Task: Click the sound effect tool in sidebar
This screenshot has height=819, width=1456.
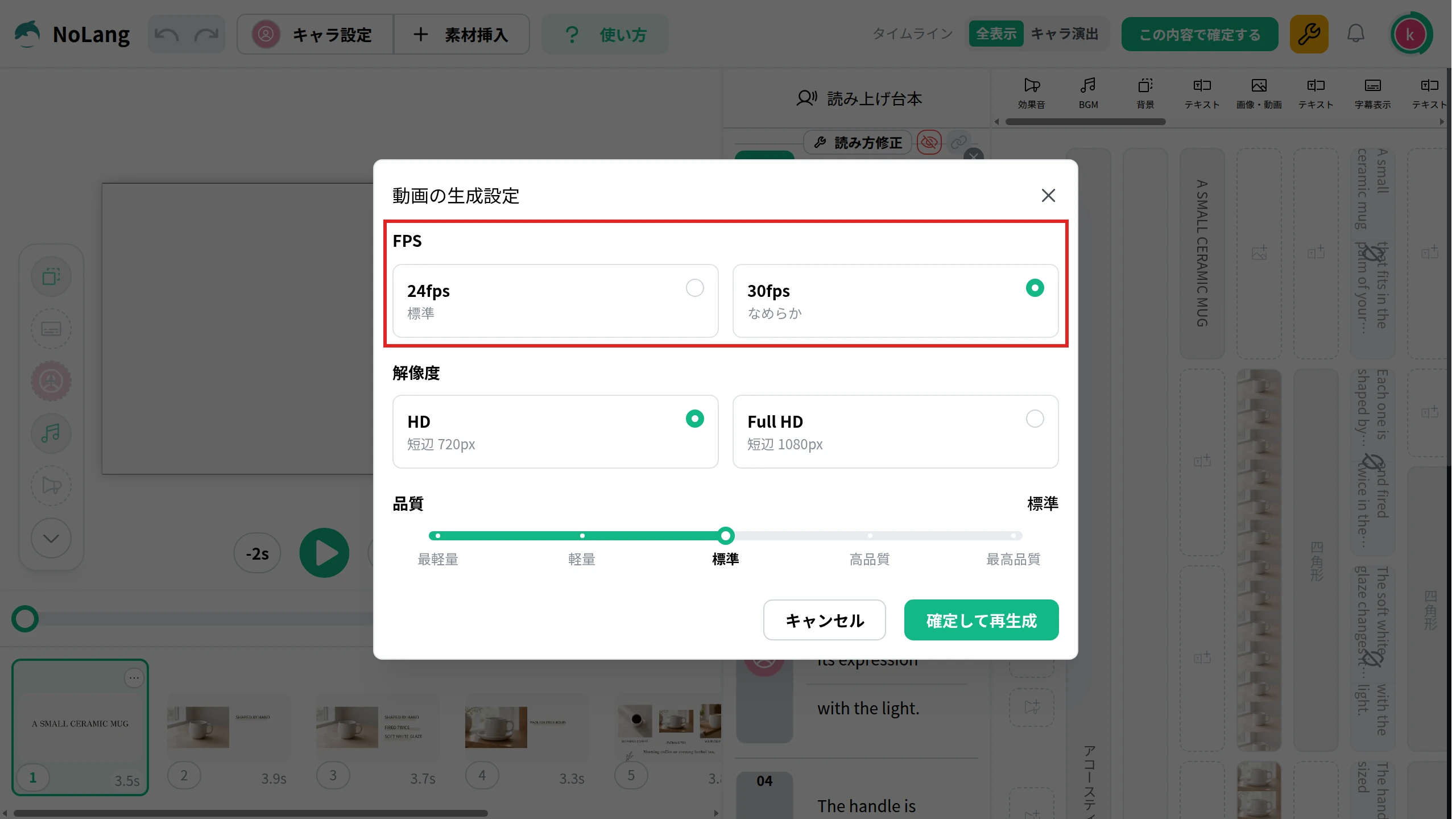Action: pyautogui.click(x=51, y=486)
